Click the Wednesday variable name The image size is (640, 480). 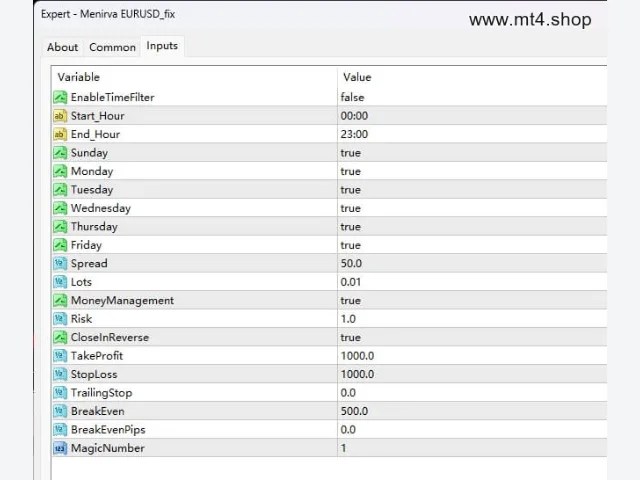tap(101, 208)
